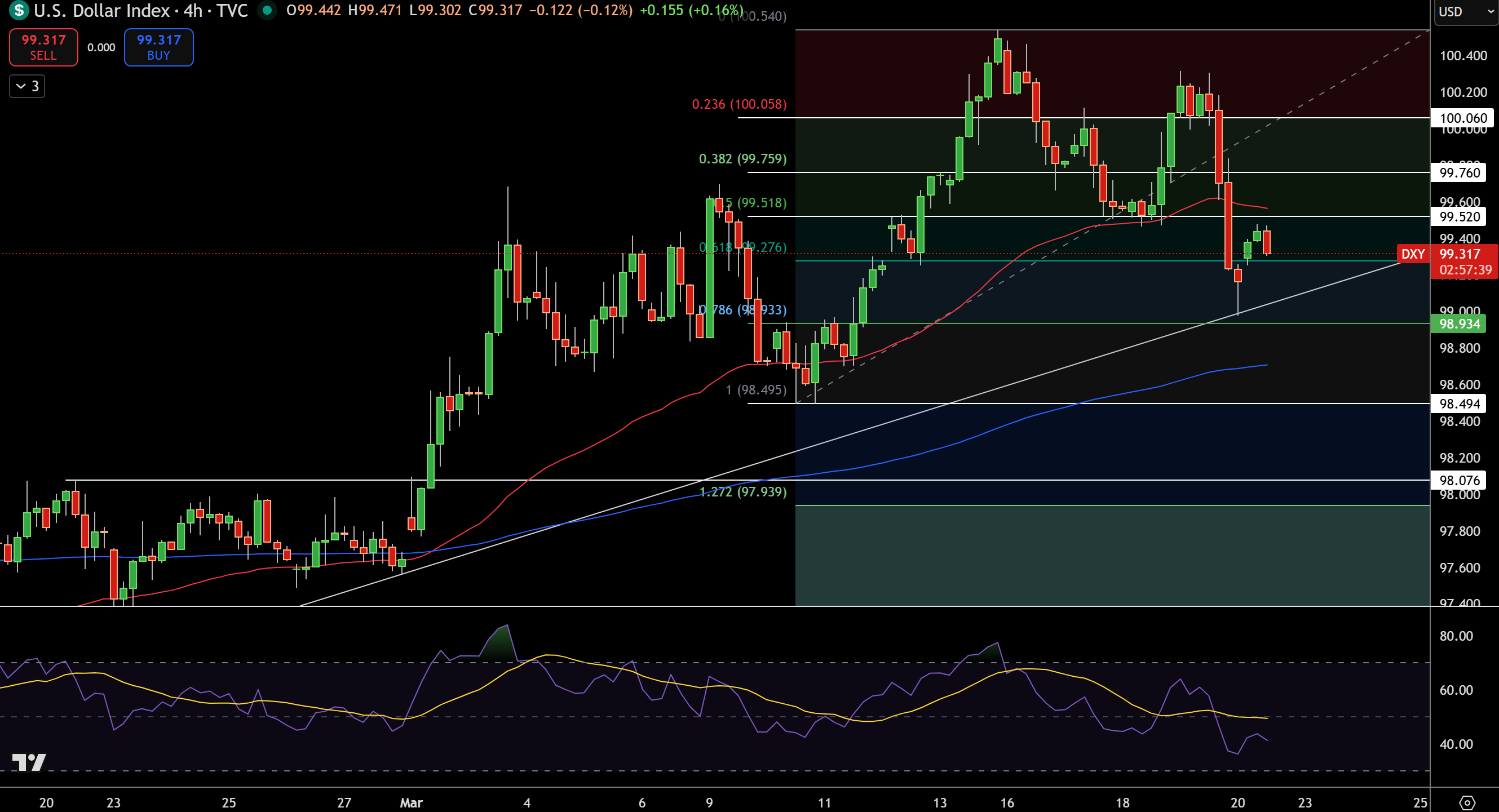Click the red 99.317 last price label

coord(1460,254)
